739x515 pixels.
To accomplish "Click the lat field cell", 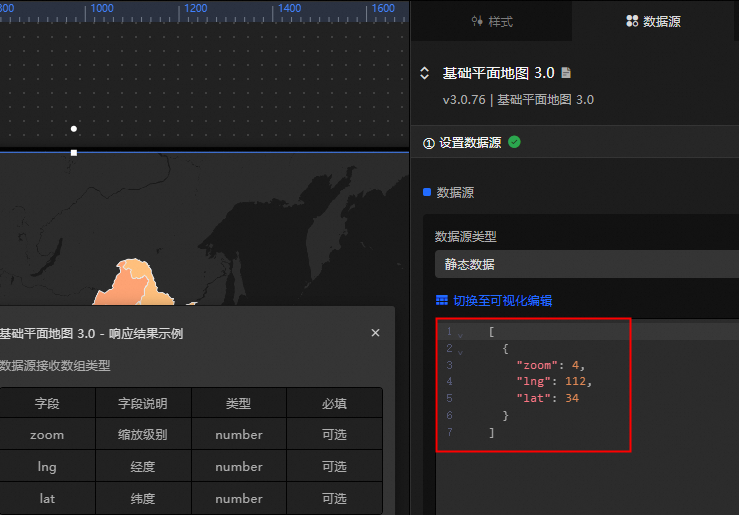I will 47,499.
